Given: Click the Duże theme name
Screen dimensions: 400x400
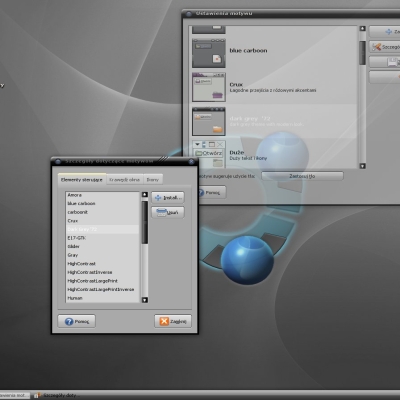Looking at the screenshot, I should (x=237, y=152).
